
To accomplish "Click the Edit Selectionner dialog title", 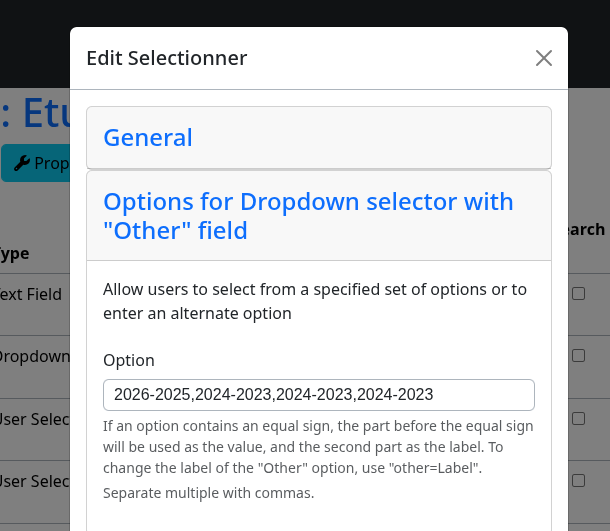I will [x=167, y=58].
